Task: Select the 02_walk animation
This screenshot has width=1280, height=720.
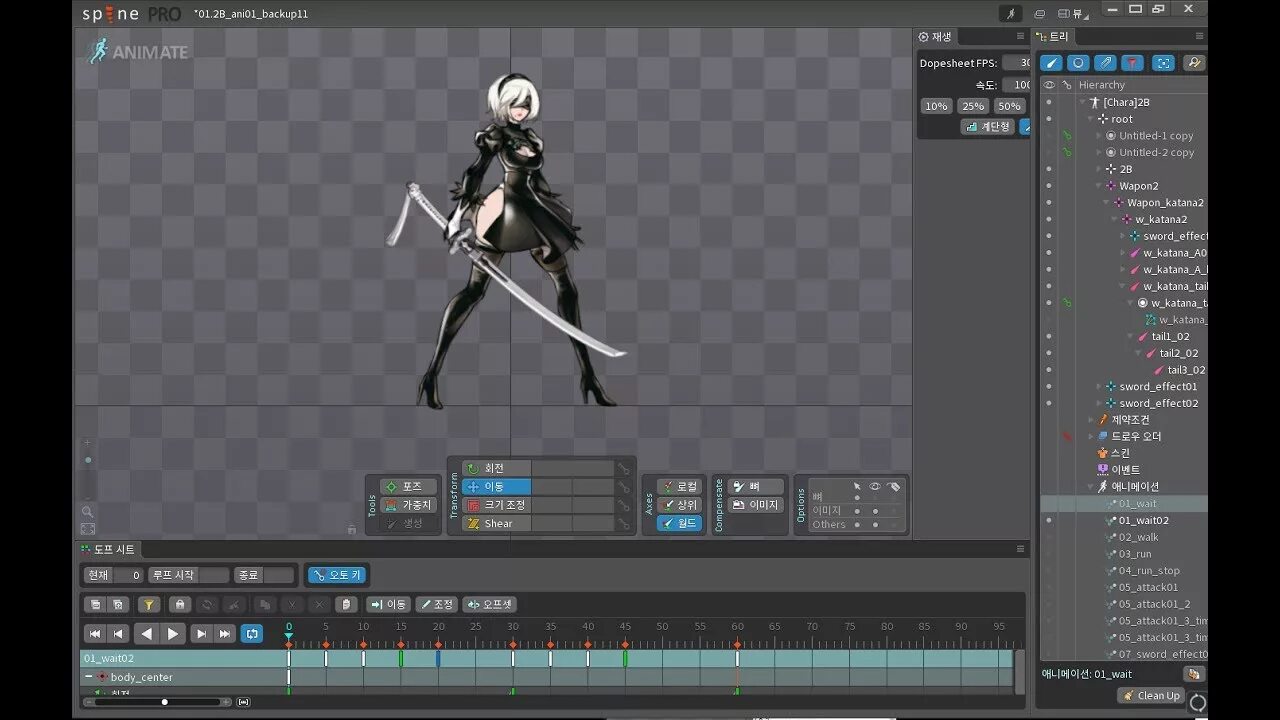Action: (x=1138, y=537)
